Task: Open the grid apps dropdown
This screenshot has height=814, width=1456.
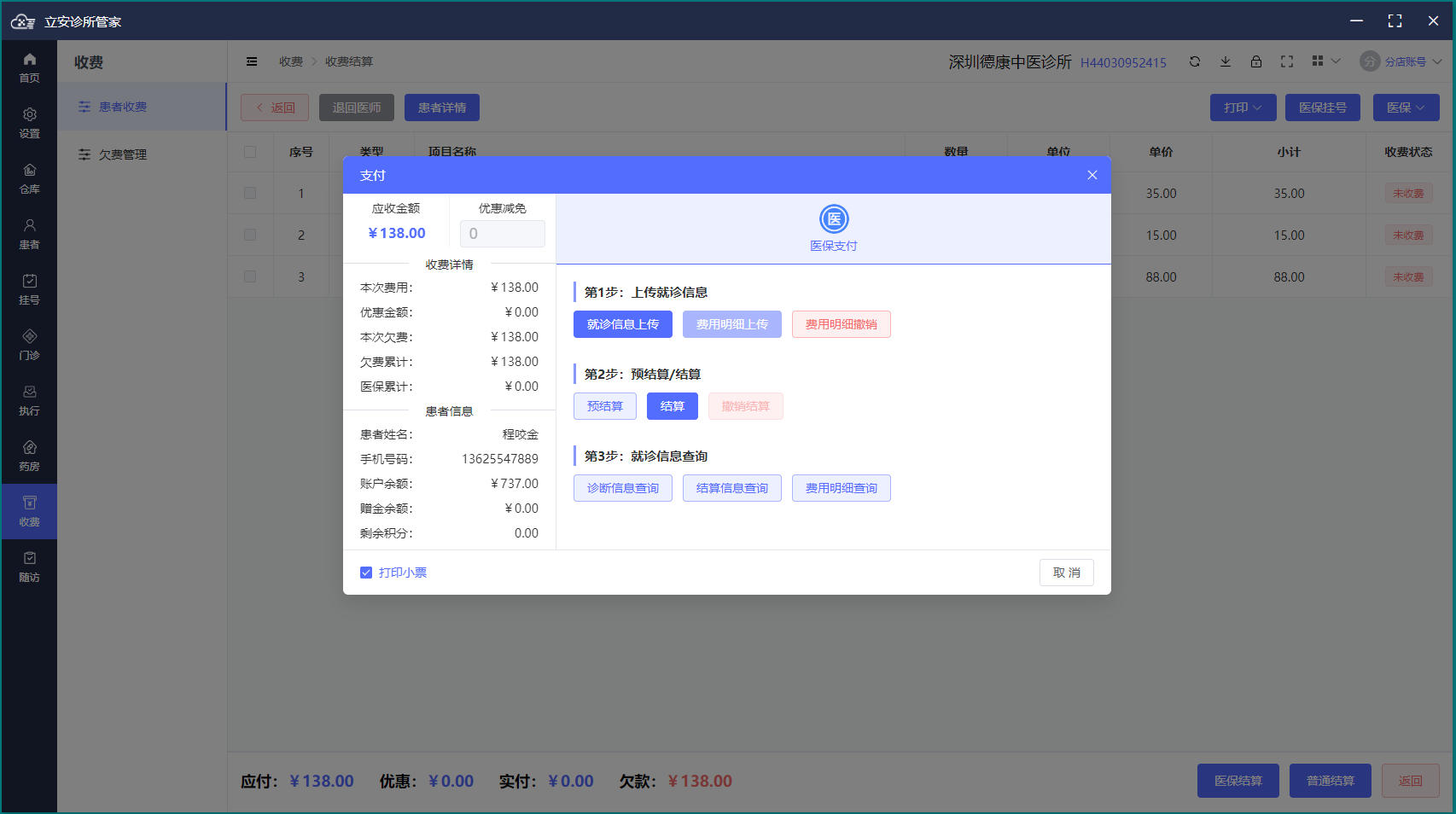Action: 1325,61
